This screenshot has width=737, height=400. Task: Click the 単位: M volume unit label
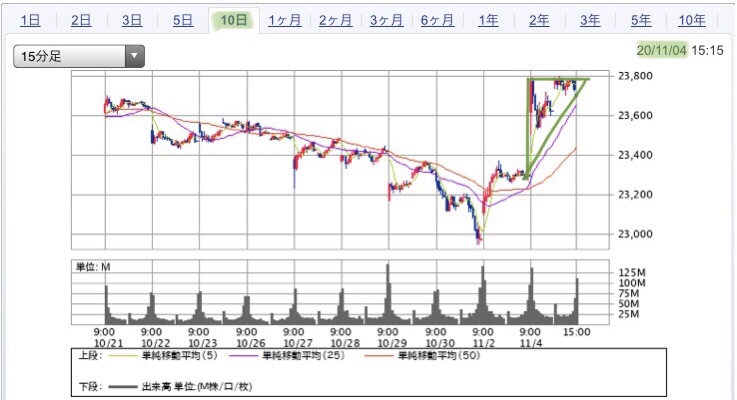(93, 267)
